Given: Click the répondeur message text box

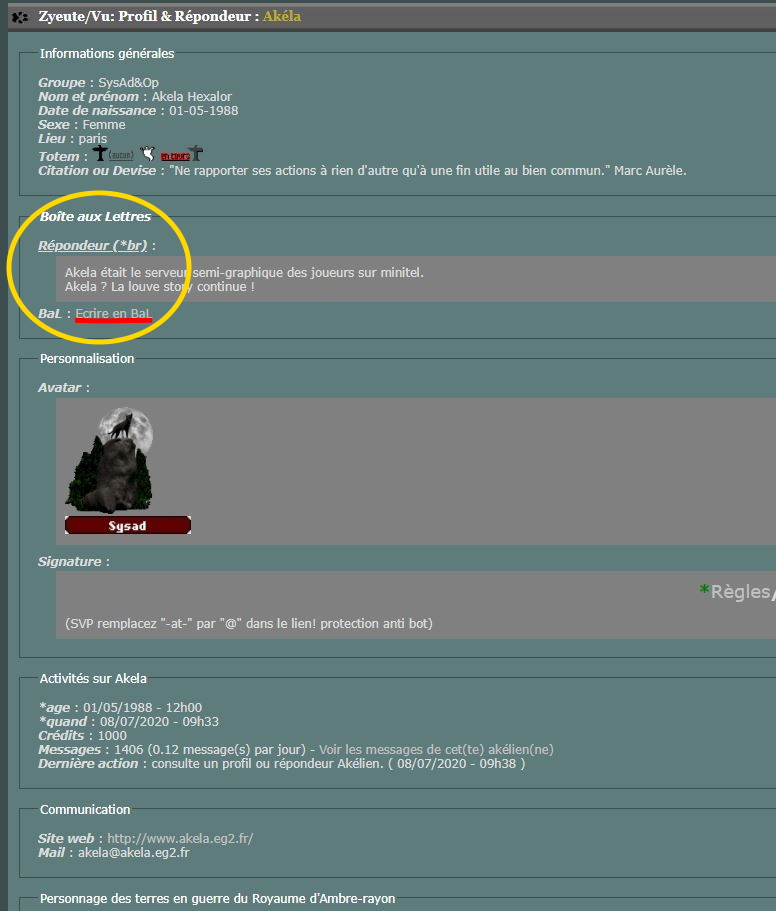Looking at the screenshot, I should point(400,279).
